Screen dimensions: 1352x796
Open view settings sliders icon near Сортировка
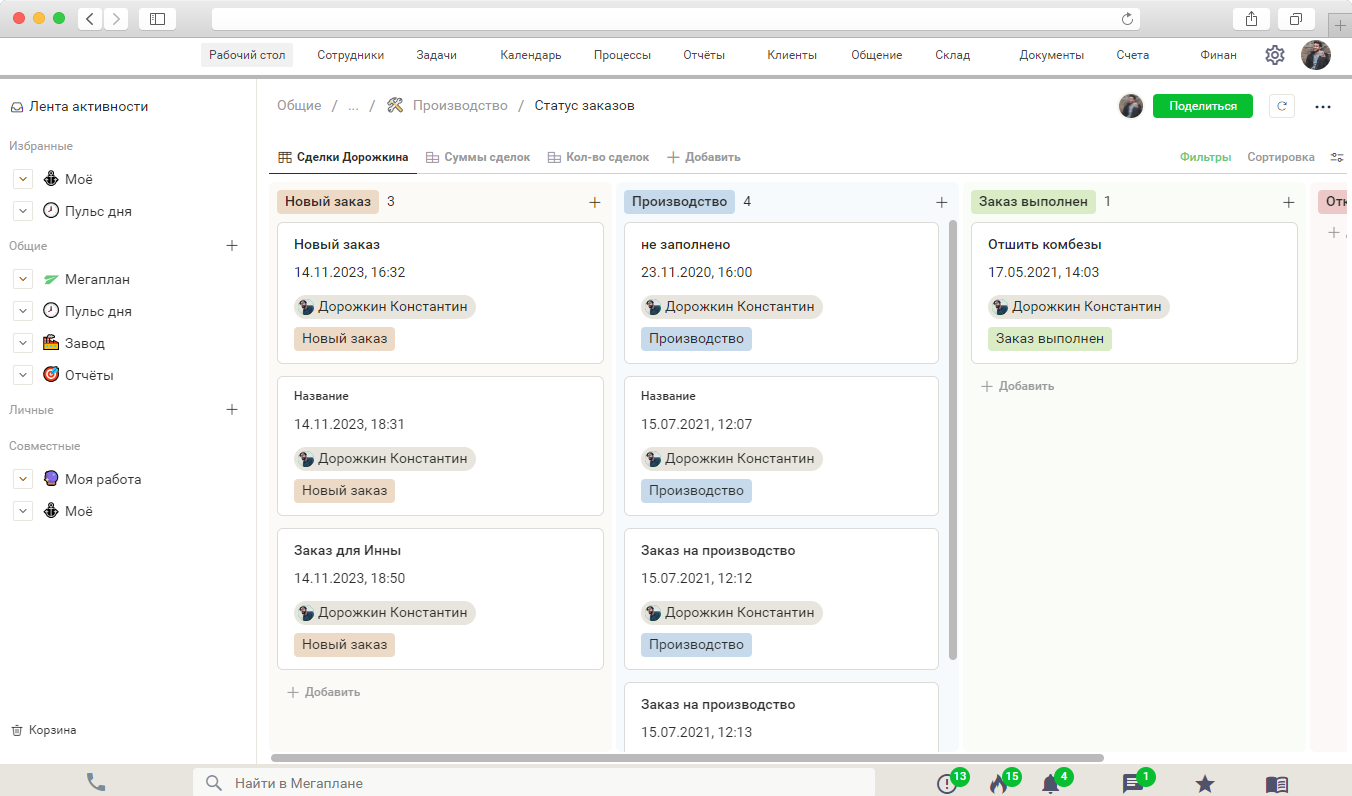click(x=1337, y=157)
